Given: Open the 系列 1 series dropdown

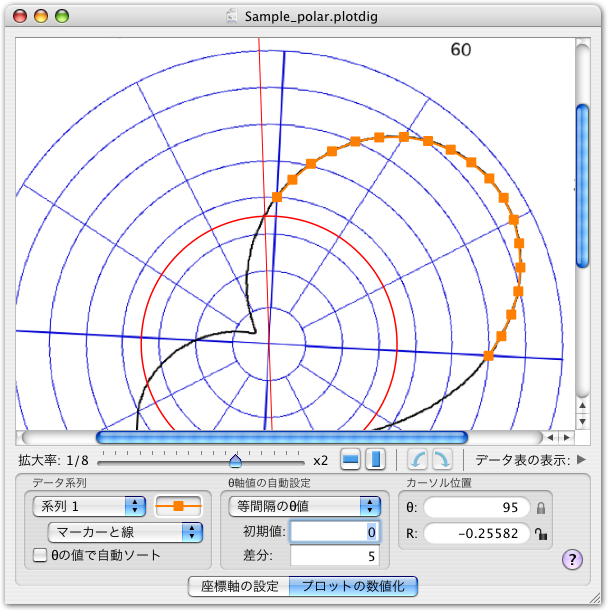Looking at the screenshot, I should 89,506.
